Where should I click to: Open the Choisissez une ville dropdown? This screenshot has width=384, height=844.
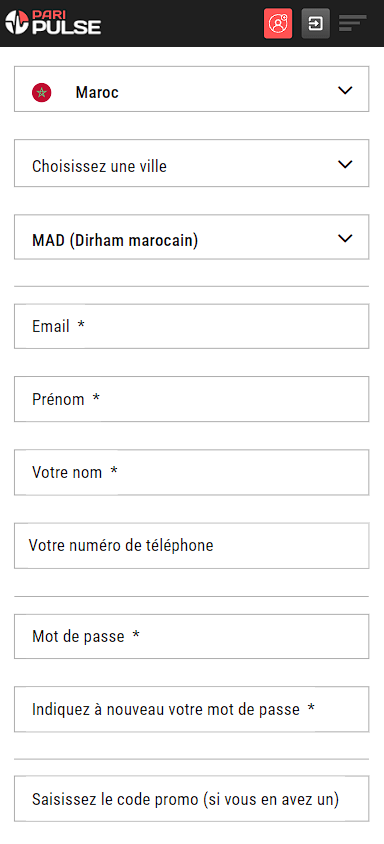pyautogui.click(x=192, y=163)
